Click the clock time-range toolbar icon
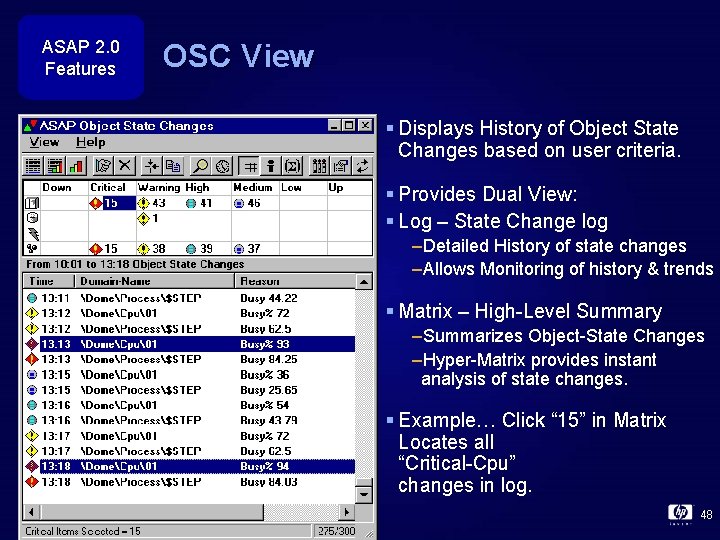 click(222, 166)
